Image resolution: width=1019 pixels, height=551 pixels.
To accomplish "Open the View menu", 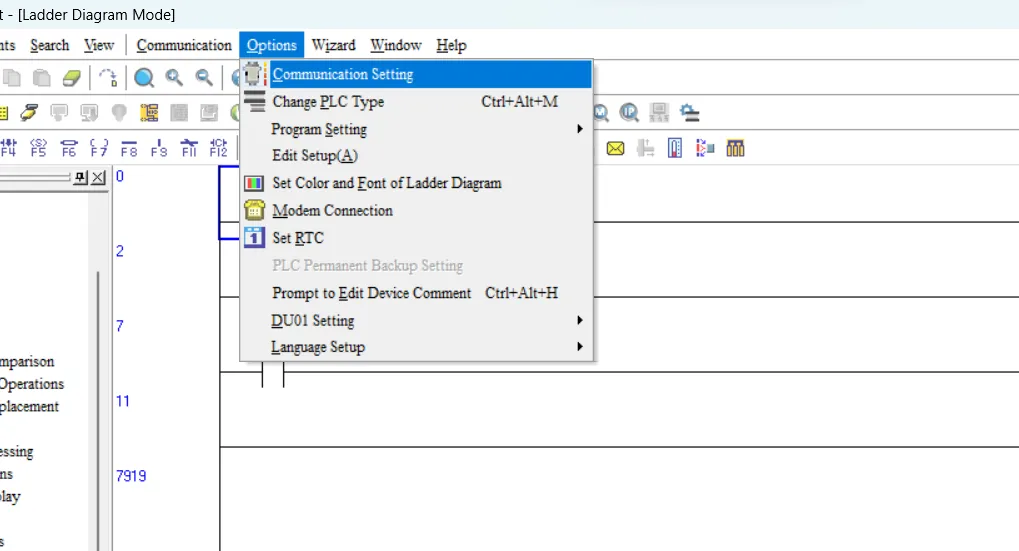I will [x=99, y=45].
